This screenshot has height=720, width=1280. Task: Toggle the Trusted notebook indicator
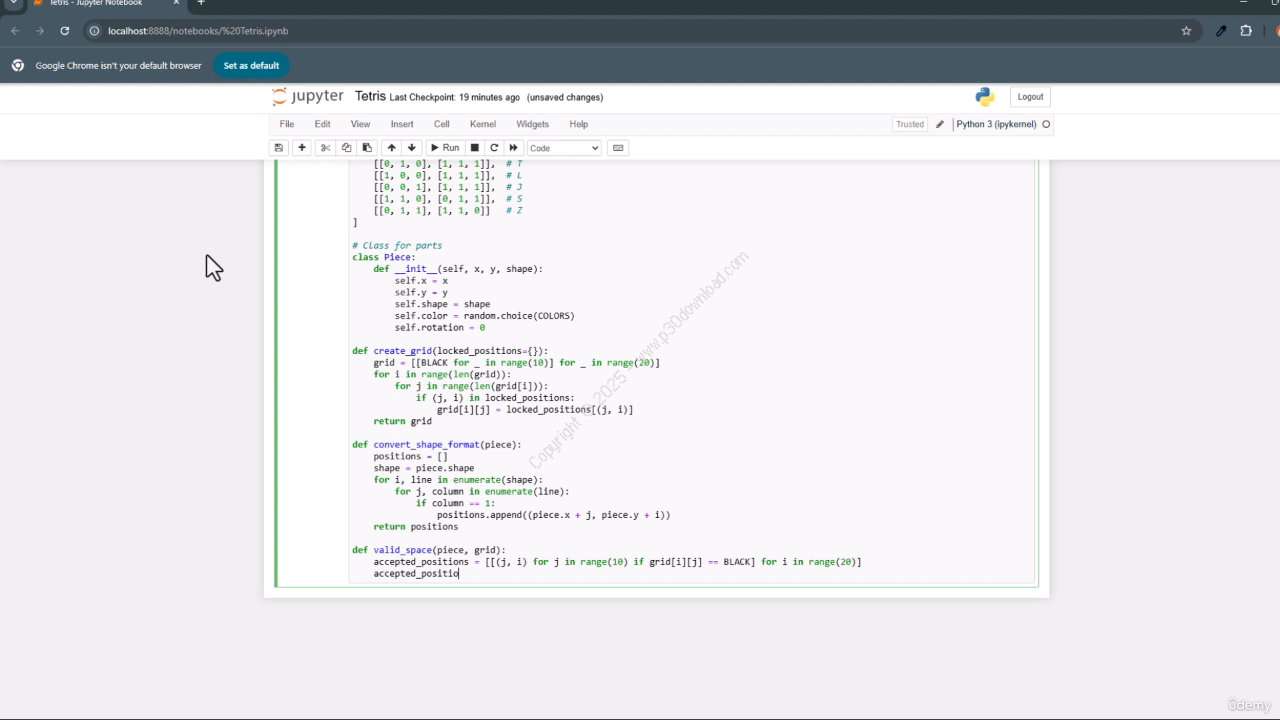point(910,124)
